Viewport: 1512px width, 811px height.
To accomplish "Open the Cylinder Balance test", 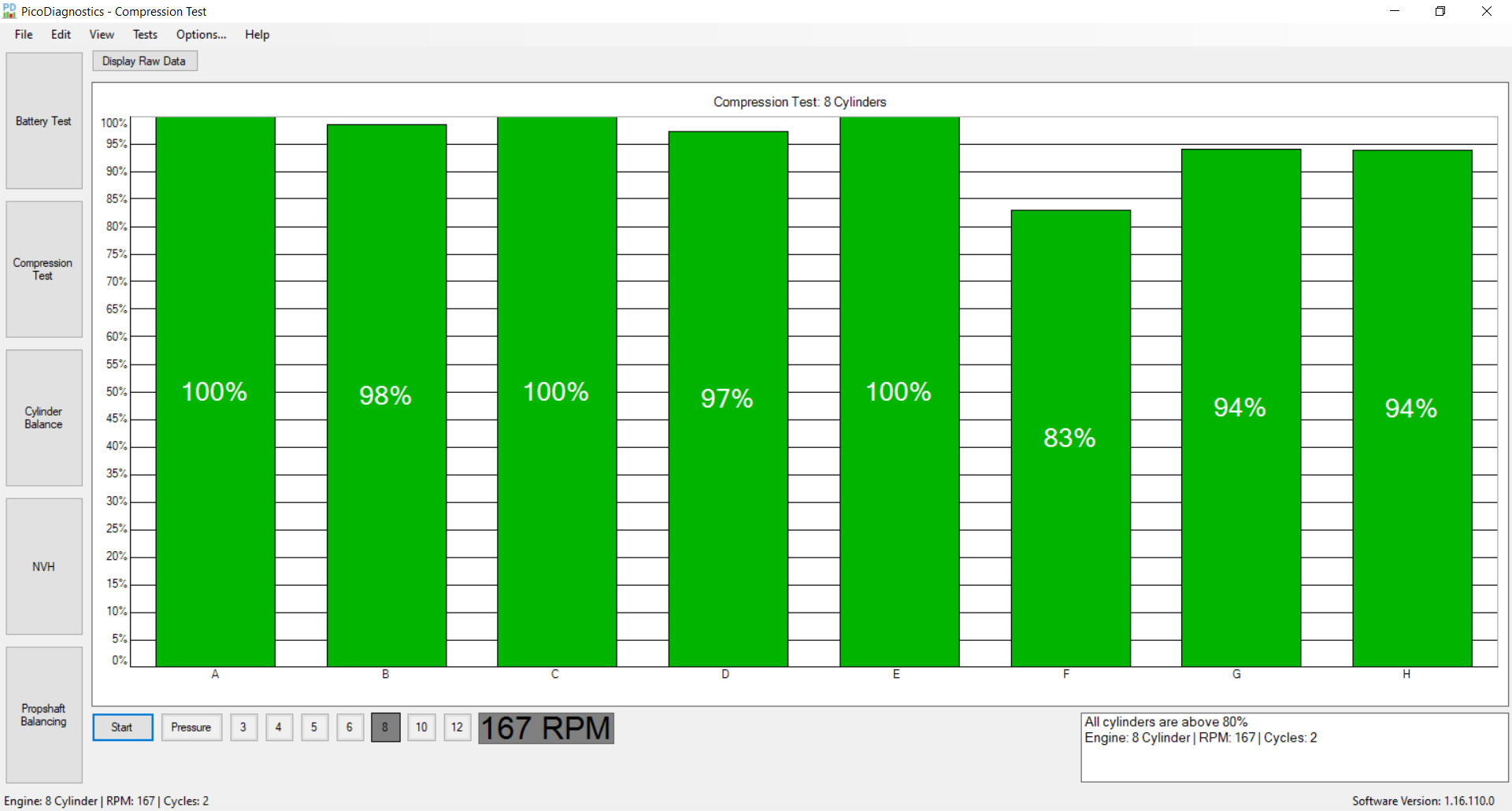I will (44, 418).
